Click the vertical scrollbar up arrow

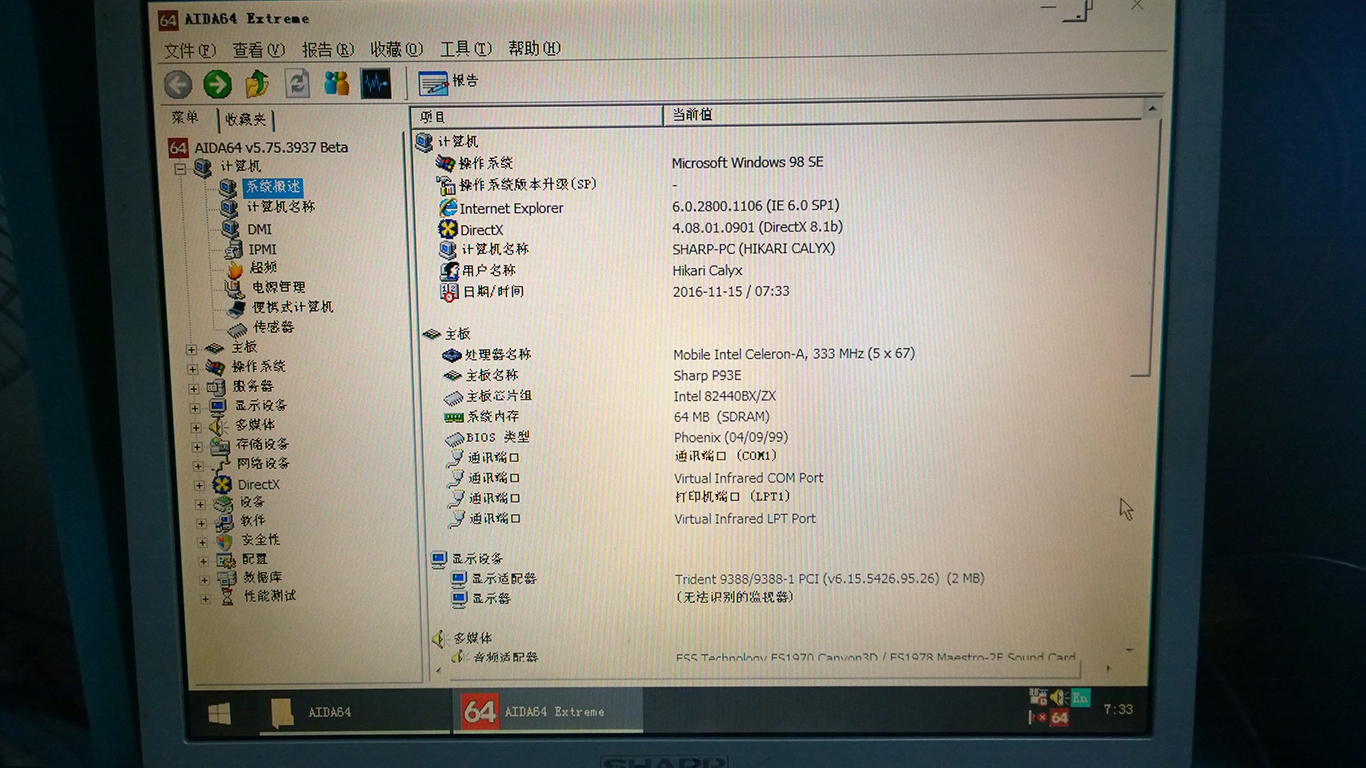point(1151,108)
